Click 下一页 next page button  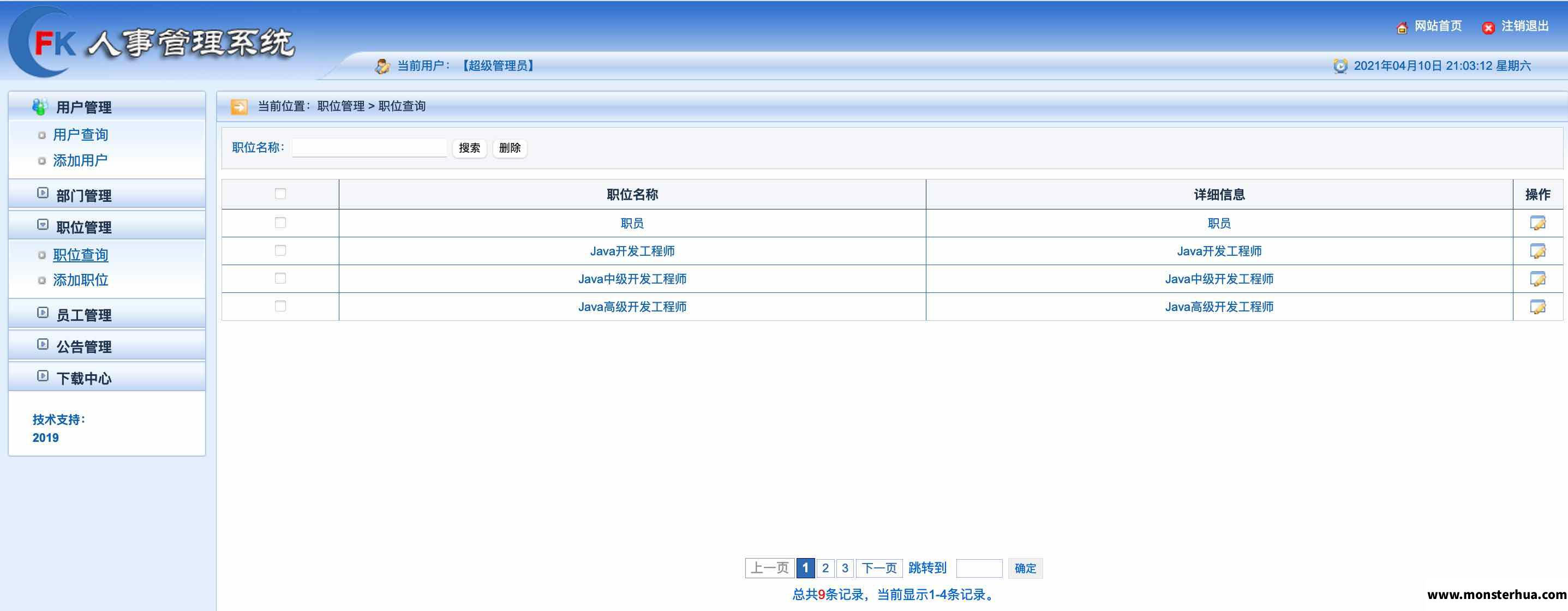pos(879,568)
